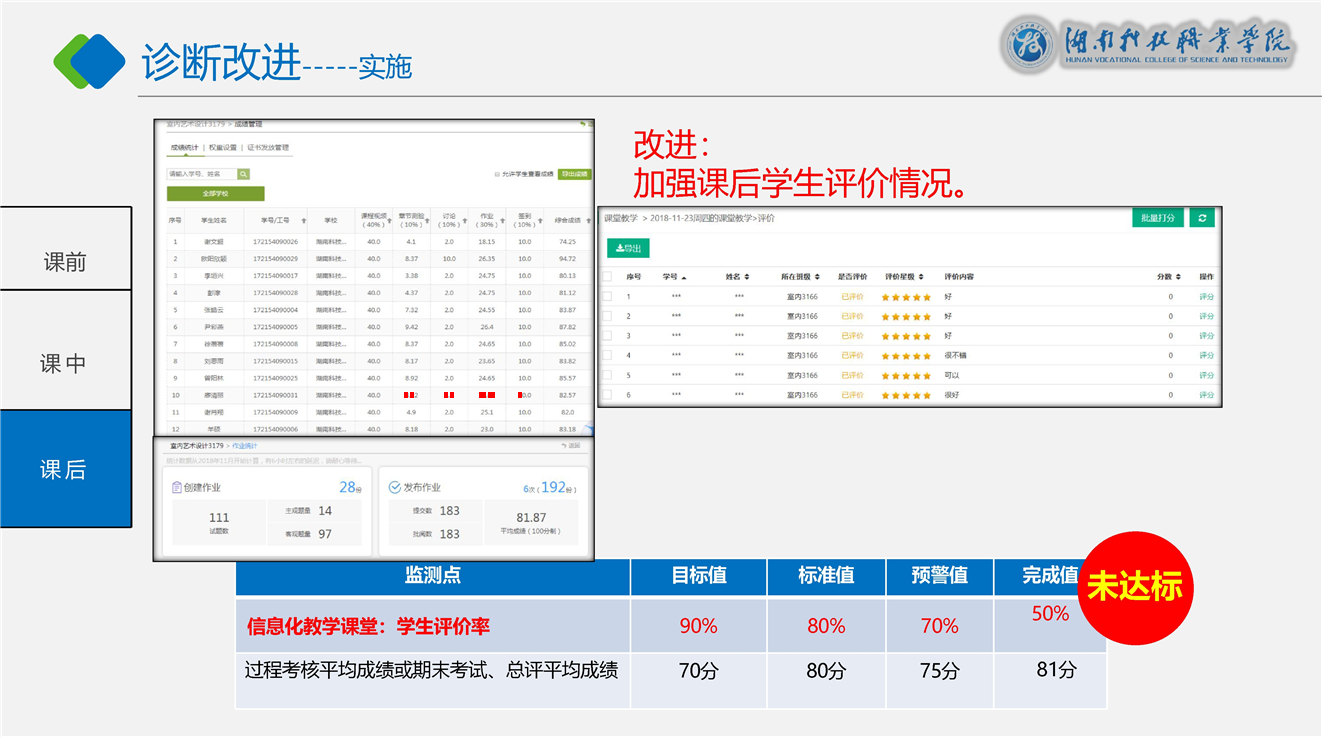The image size is (1322, 737).
Task: Click the college logo emblem
Action: [x=1031, y=45]
